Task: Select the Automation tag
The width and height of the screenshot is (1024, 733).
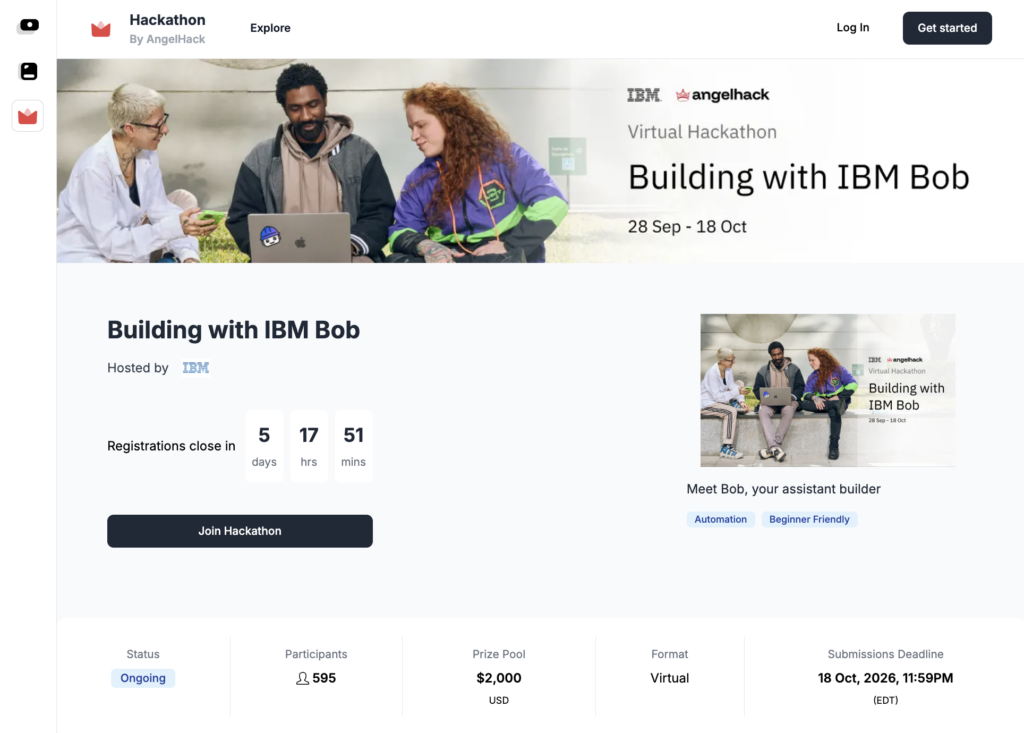Action: (x=720, y=519)
